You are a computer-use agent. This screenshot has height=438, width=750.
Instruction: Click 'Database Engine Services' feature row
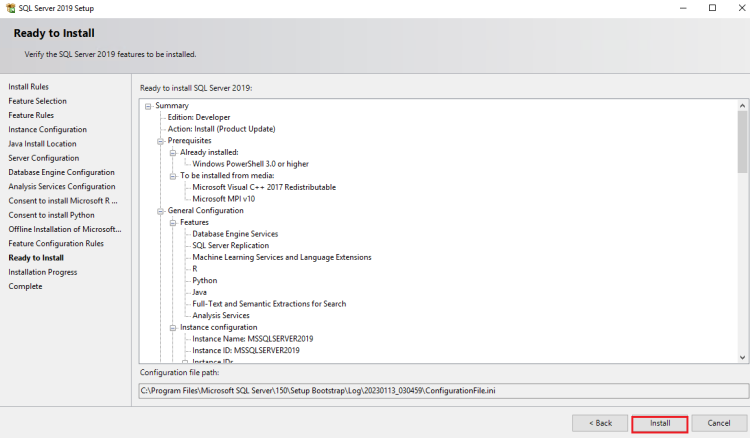click(235, 234)
